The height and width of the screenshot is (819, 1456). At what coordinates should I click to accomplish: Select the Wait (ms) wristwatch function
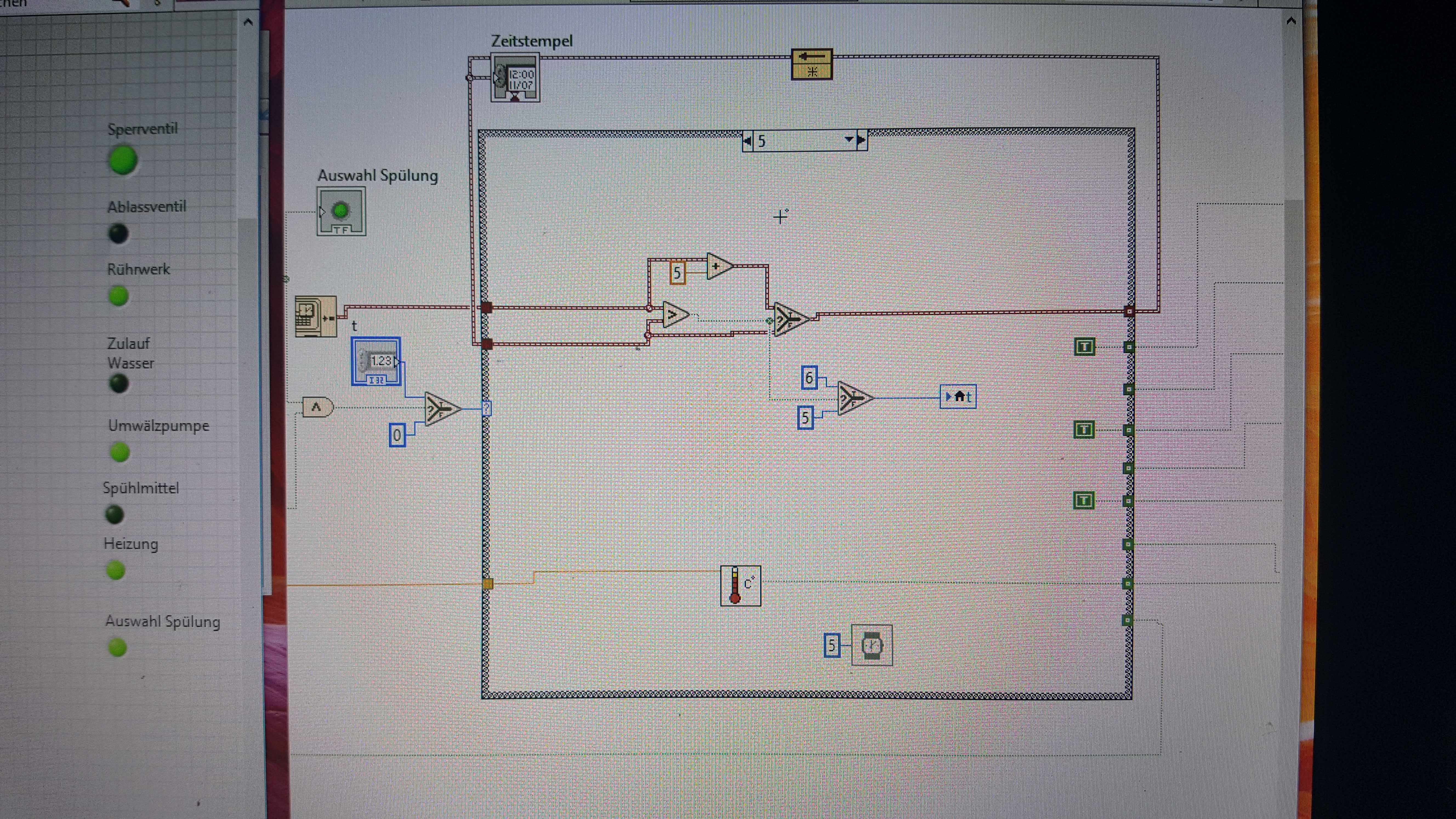872,645
